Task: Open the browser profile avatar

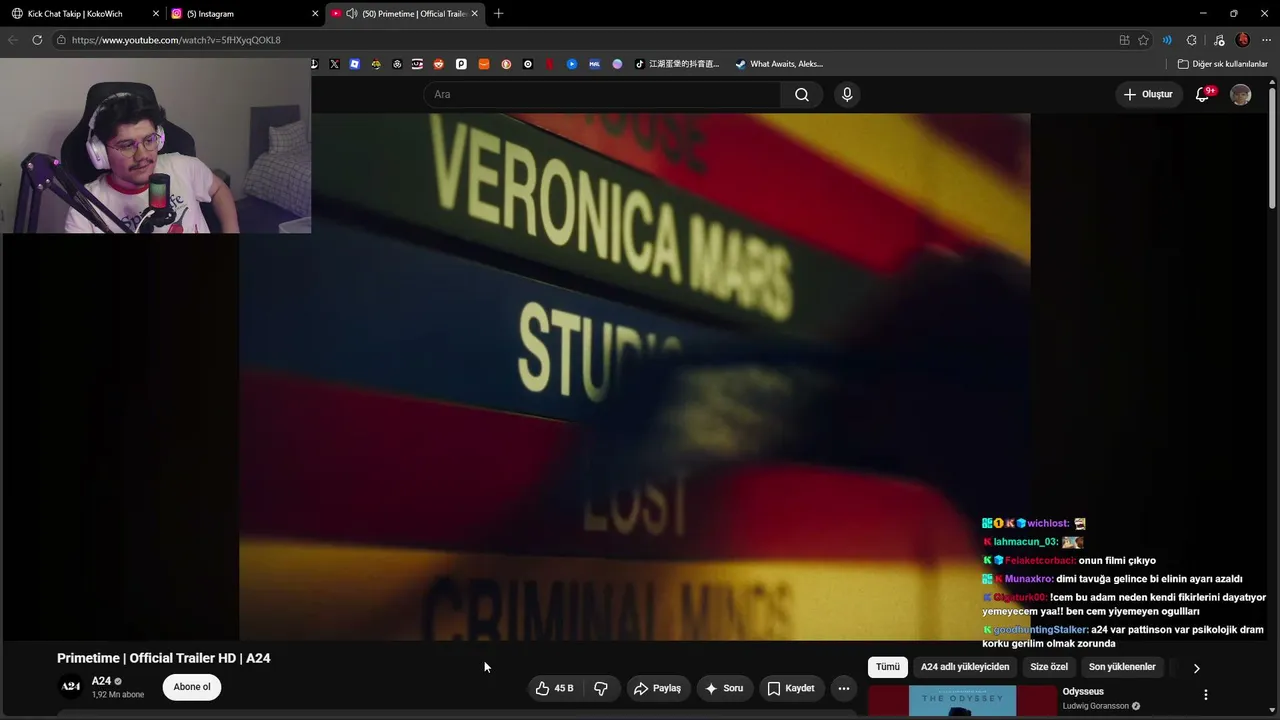Action: pos(1243,40)
